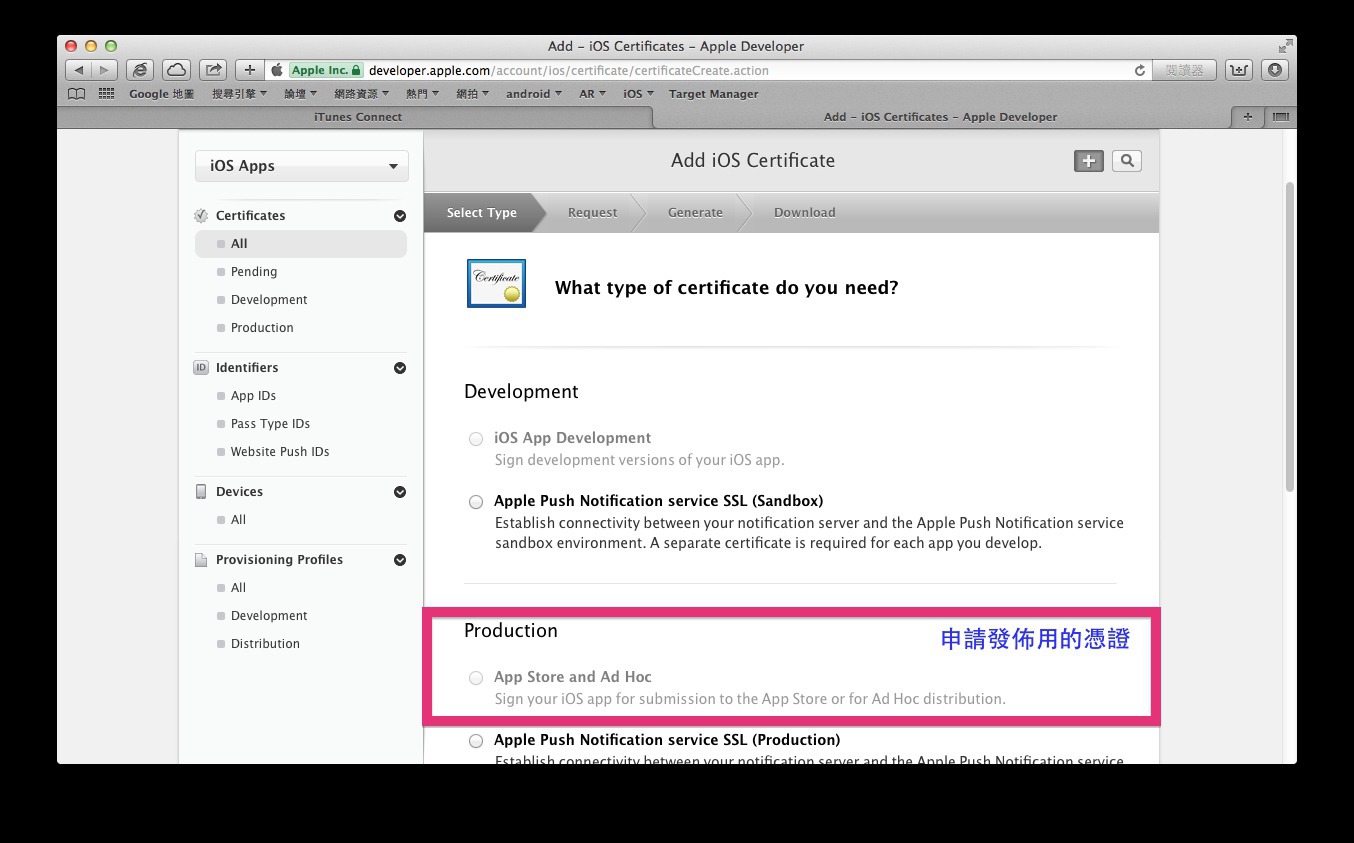Viewport: 1354px width, 843px height.
Task: Open page in Internet Explorer icon
Action: tap(141, 70)
